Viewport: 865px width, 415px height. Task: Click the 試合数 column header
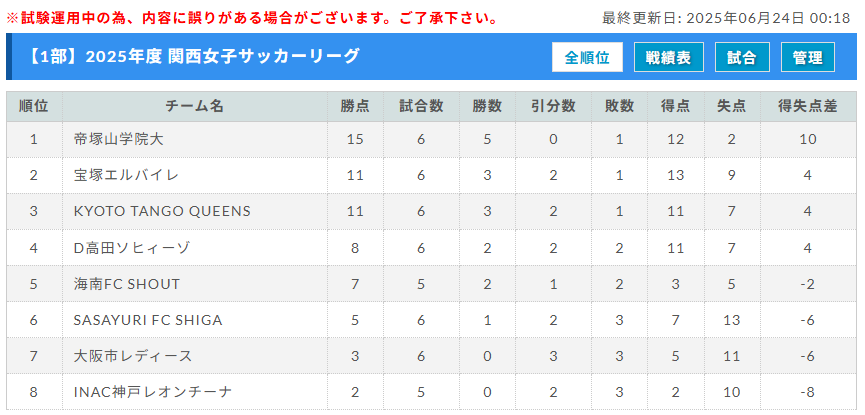421,107
